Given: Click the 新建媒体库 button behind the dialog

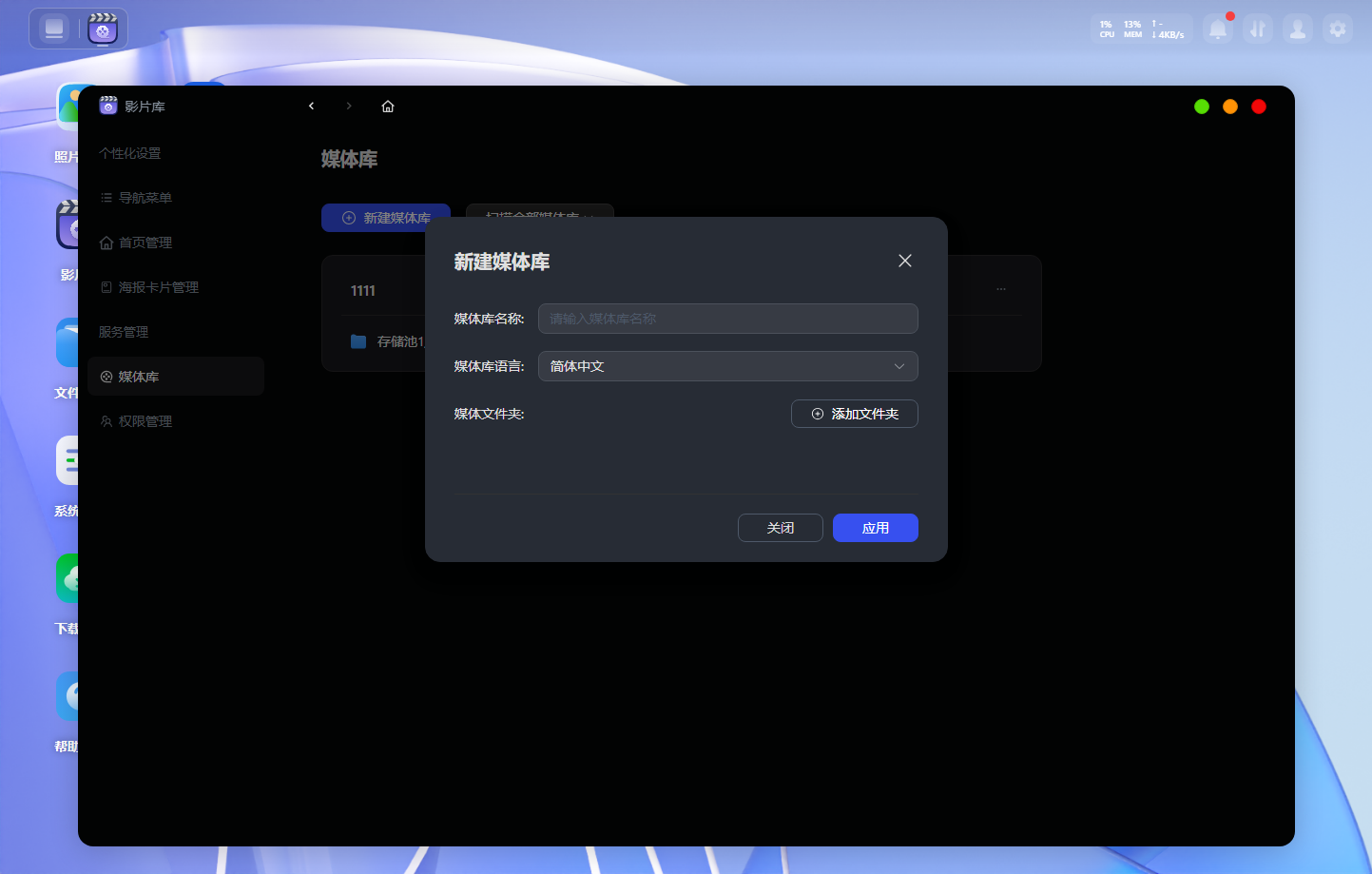Looking at the screenshot, I should 386,218.
